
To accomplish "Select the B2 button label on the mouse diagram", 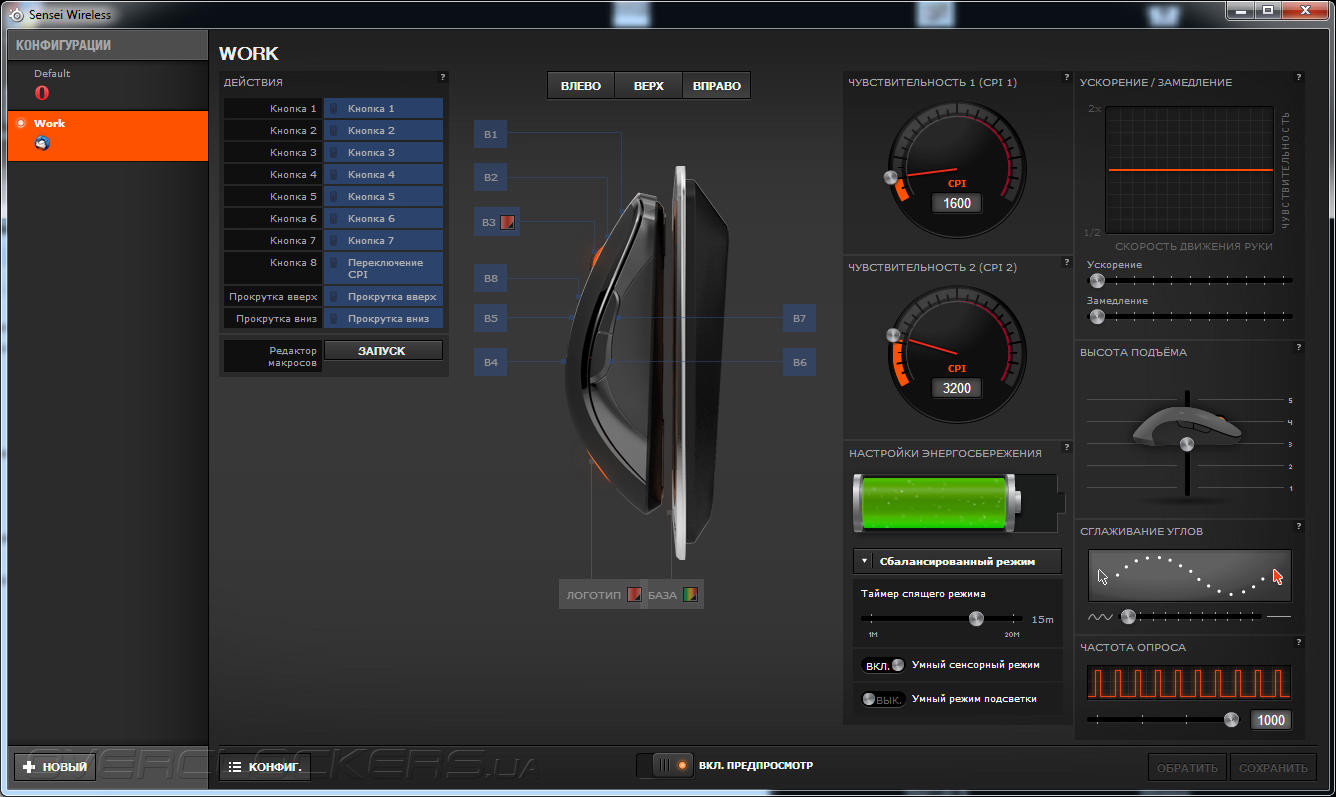I will pyautogui.click(x=490, y=178).
